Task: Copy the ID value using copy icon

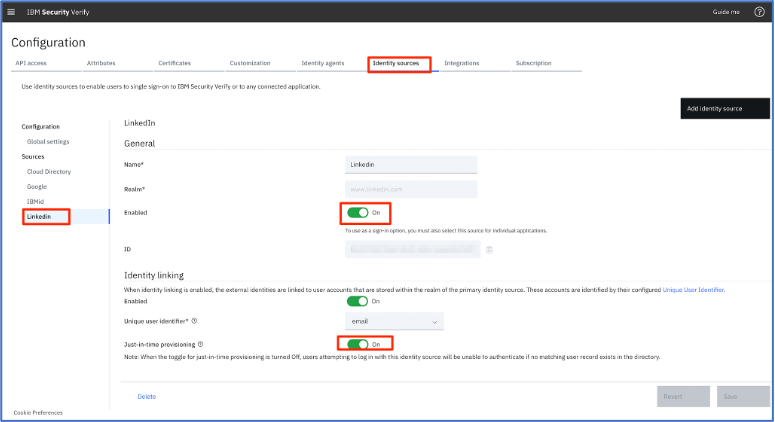Action: point(489,250)
